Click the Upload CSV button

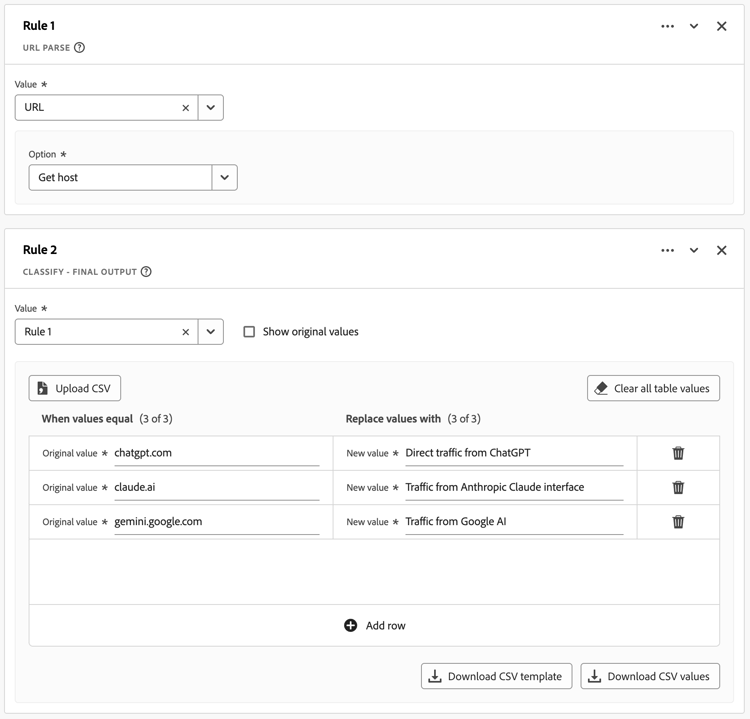[75, 388]
